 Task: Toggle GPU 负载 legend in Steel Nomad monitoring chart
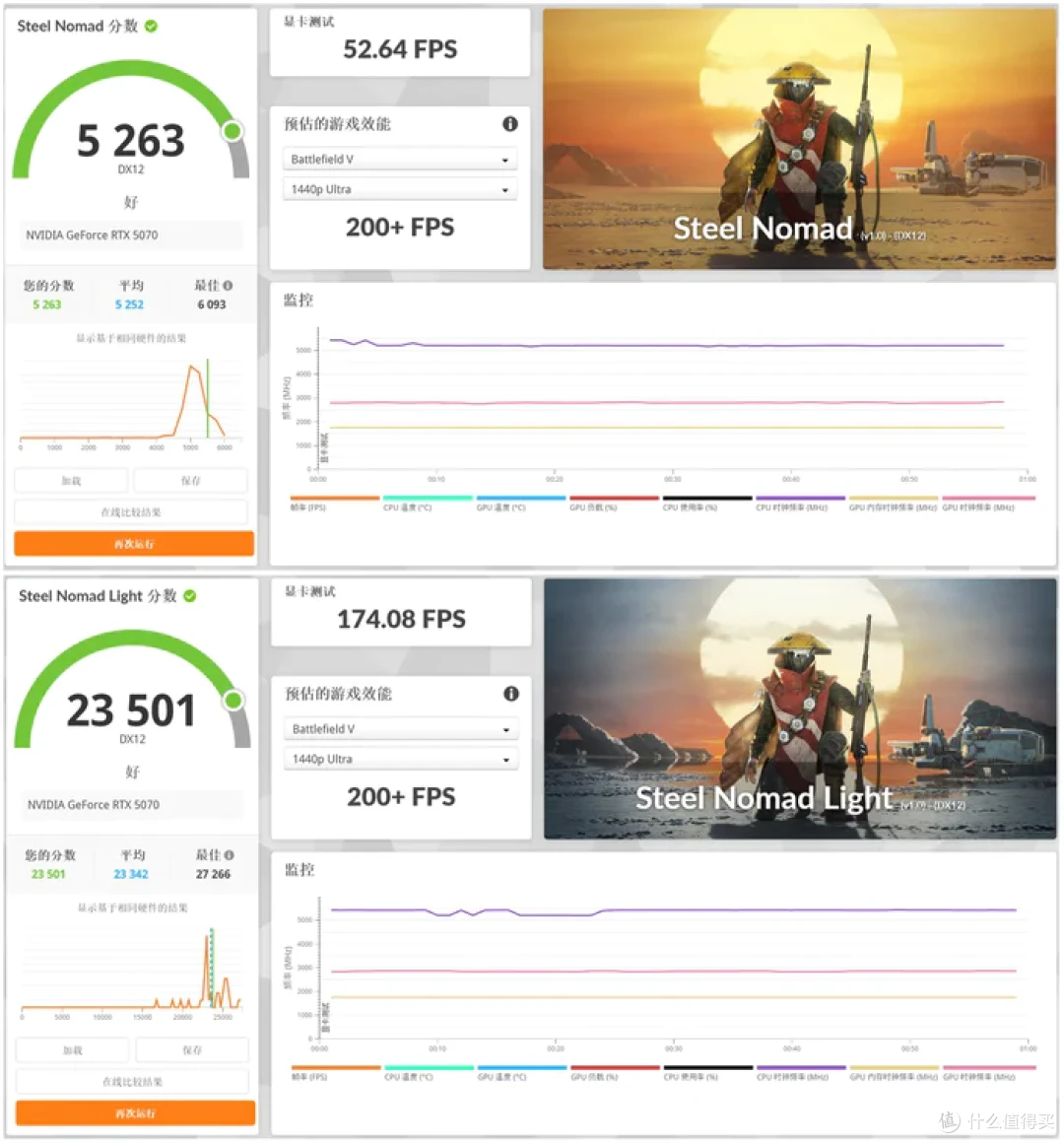615,503
